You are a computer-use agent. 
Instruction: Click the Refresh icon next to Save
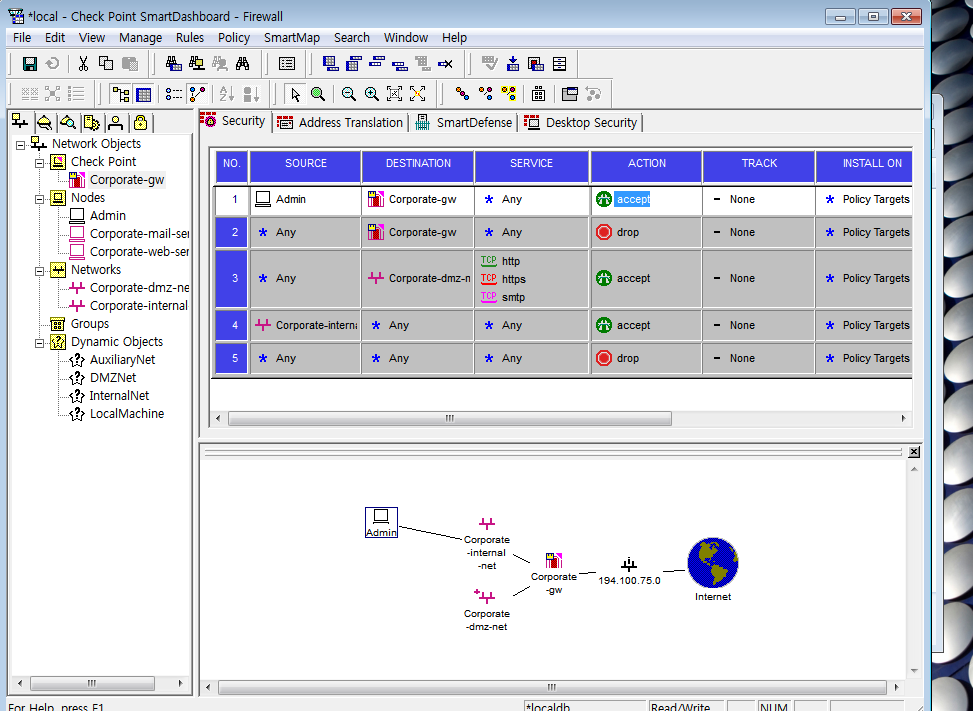point(53,64)
